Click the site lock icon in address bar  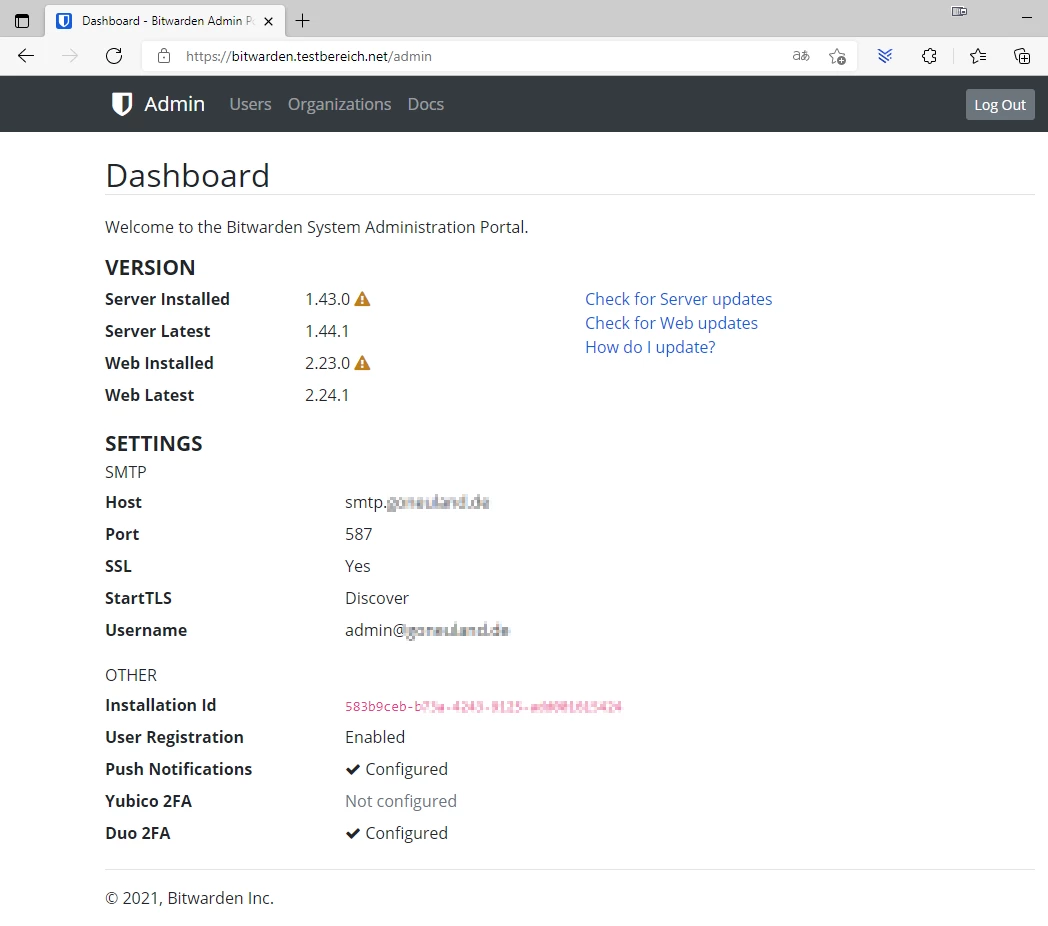click(x=164, y=56)
